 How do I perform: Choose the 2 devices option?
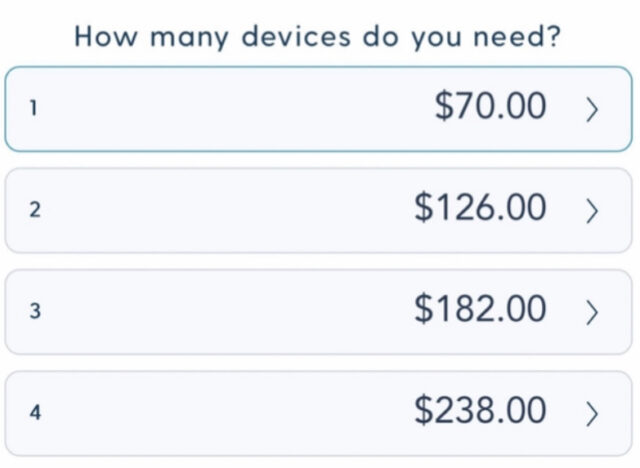pos(318,211)
